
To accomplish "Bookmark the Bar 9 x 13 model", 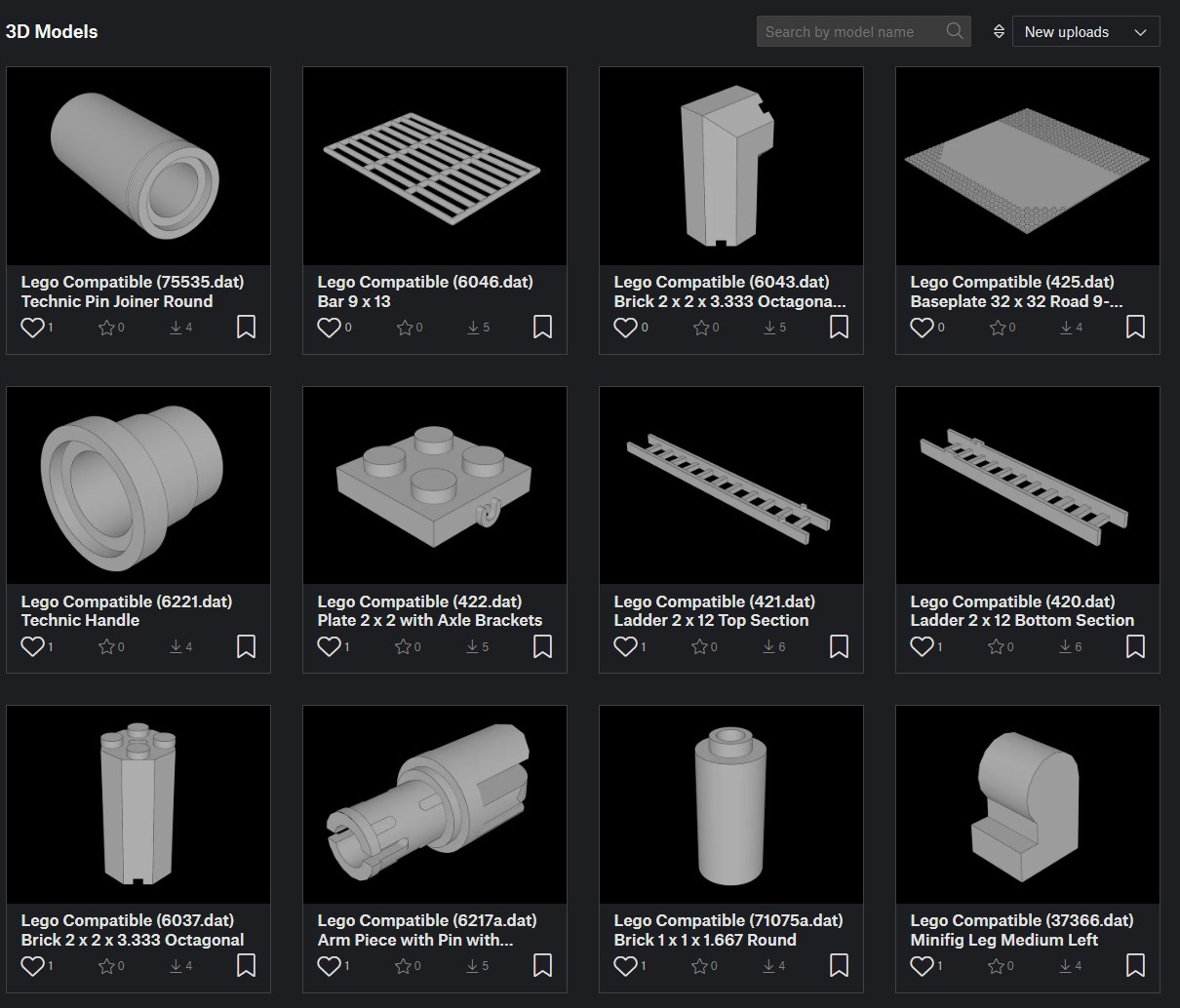I will [x=542, y=327].
